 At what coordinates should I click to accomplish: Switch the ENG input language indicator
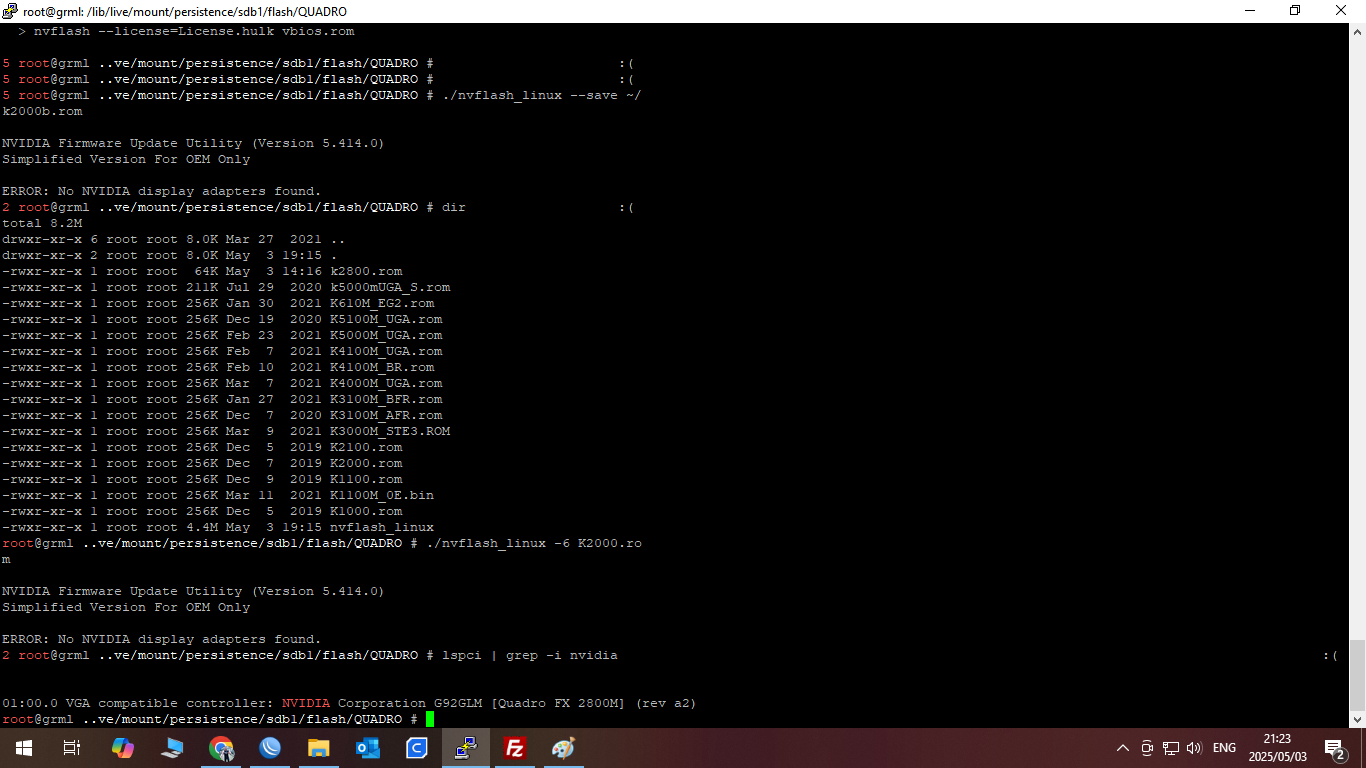[1224, 748]
